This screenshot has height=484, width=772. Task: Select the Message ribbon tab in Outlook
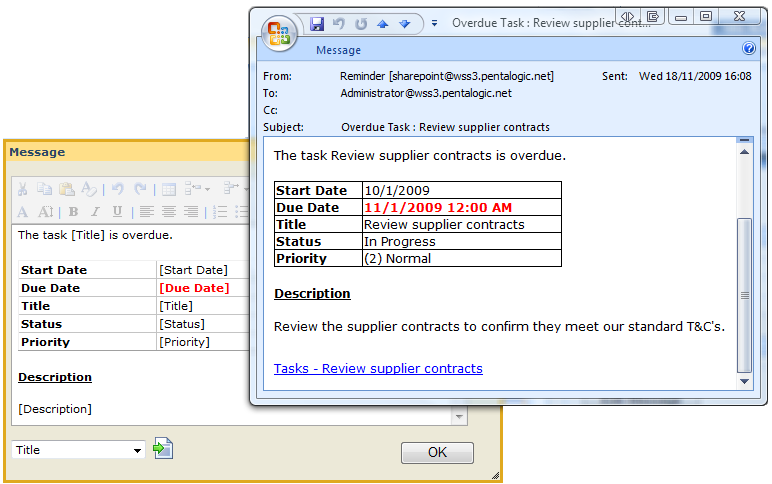click(338, 50)
